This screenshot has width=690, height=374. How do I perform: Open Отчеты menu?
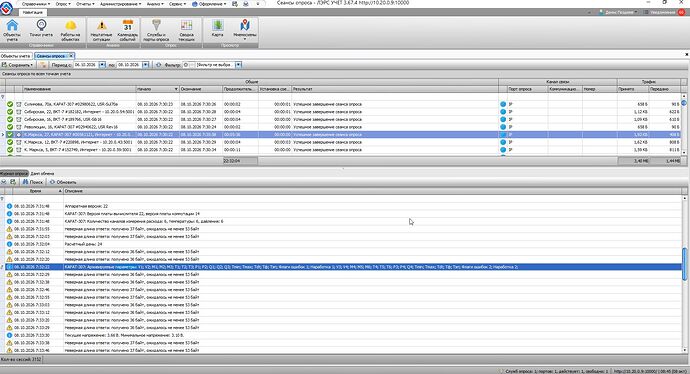(85, 4)
